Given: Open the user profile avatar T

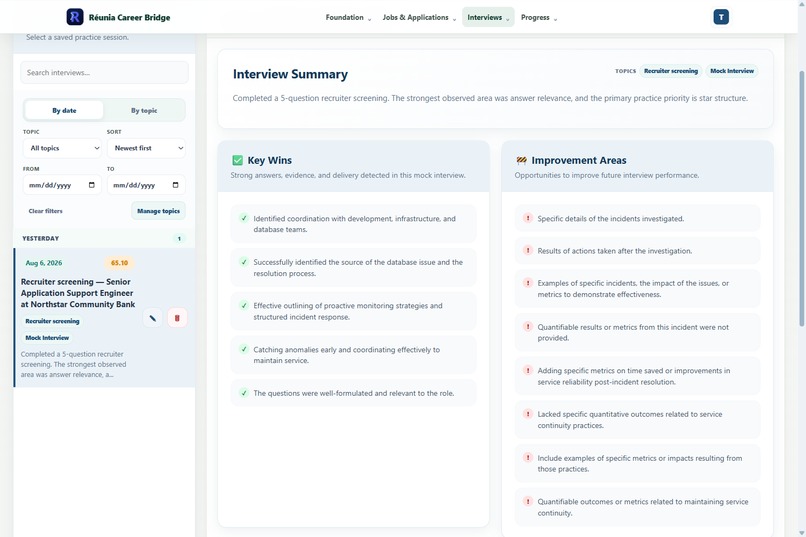Looking at the screenshot, I should pos(721,17).
